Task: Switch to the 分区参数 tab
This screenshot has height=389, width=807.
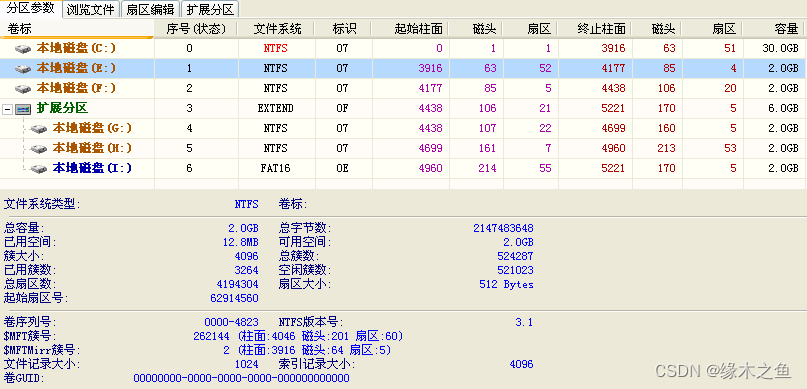Action: [x=30, y=8]
